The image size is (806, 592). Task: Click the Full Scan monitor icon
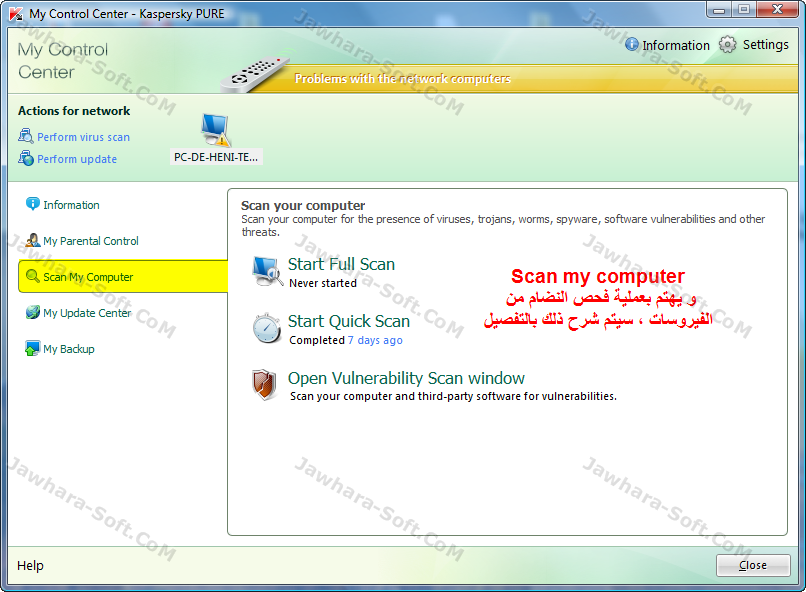pos(267,271)
